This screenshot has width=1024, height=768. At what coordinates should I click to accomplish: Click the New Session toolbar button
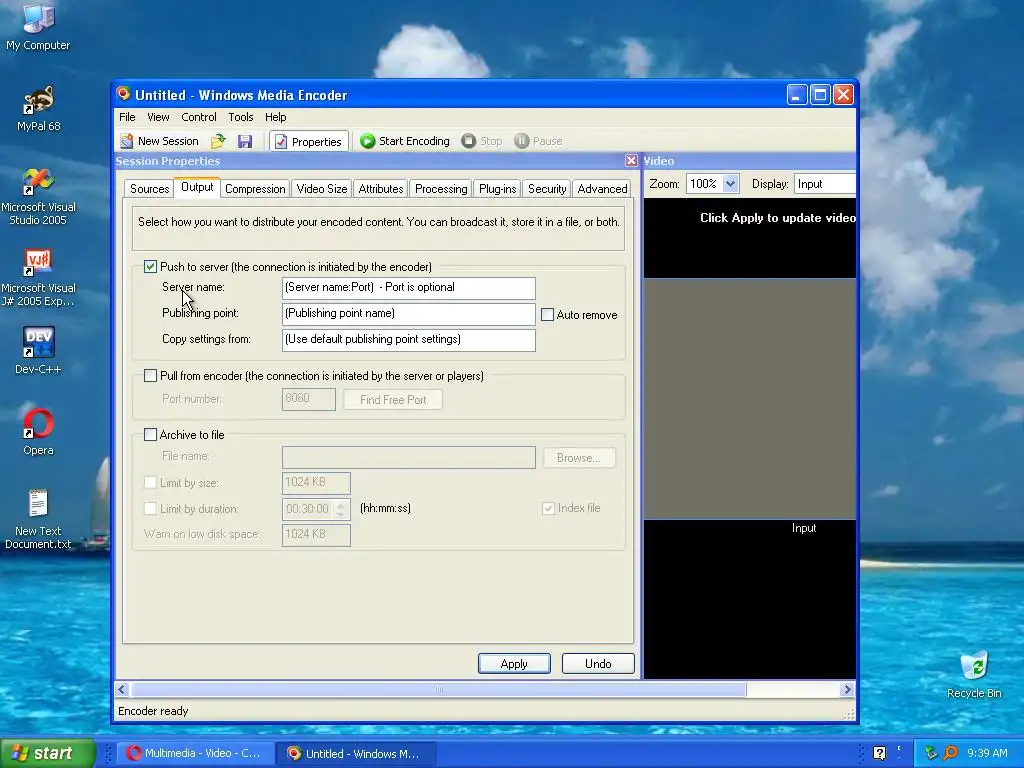point(159,141)
